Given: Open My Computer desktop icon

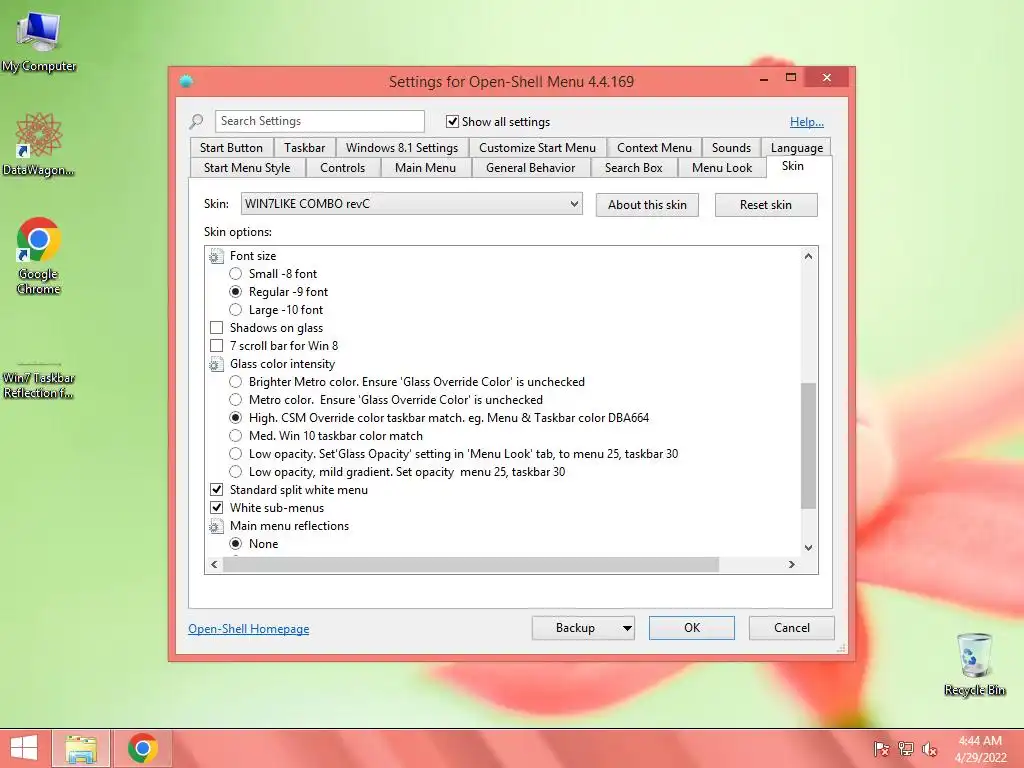Looking at the screenshot, I should tap(39, 41).
